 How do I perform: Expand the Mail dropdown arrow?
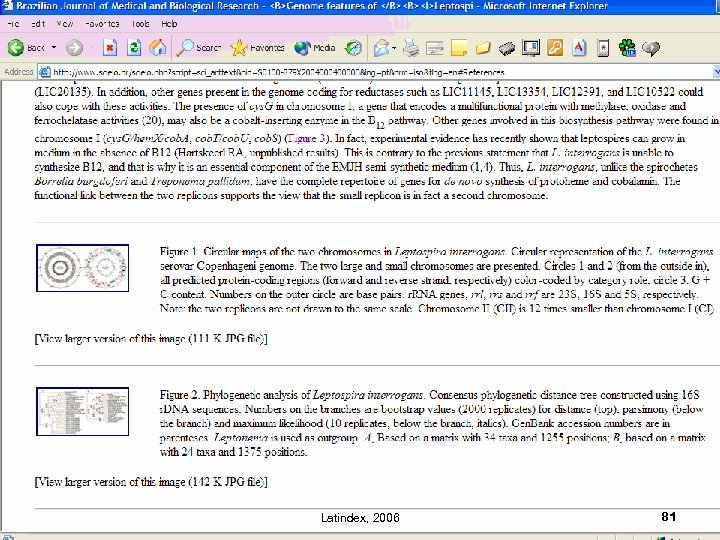click(x=394, y=47)
